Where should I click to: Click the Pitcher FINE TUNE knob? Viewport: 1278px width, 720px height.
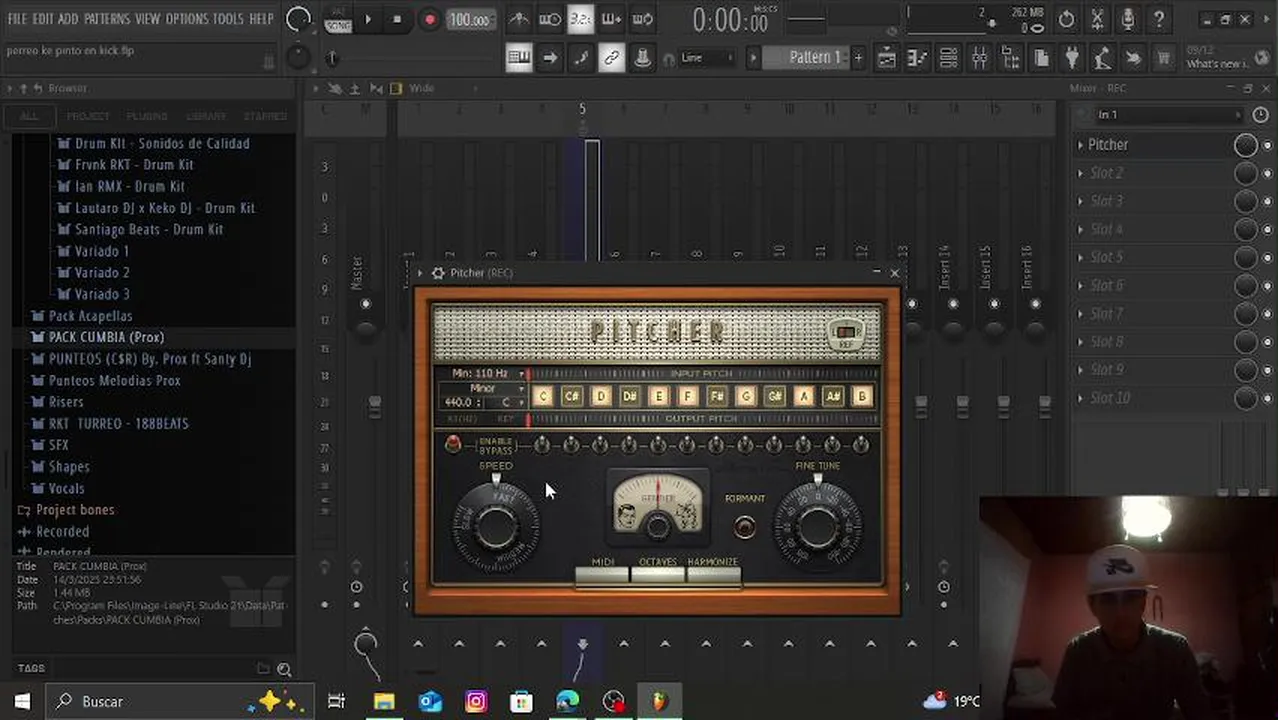pyautogui.click(x=818, y=526)
